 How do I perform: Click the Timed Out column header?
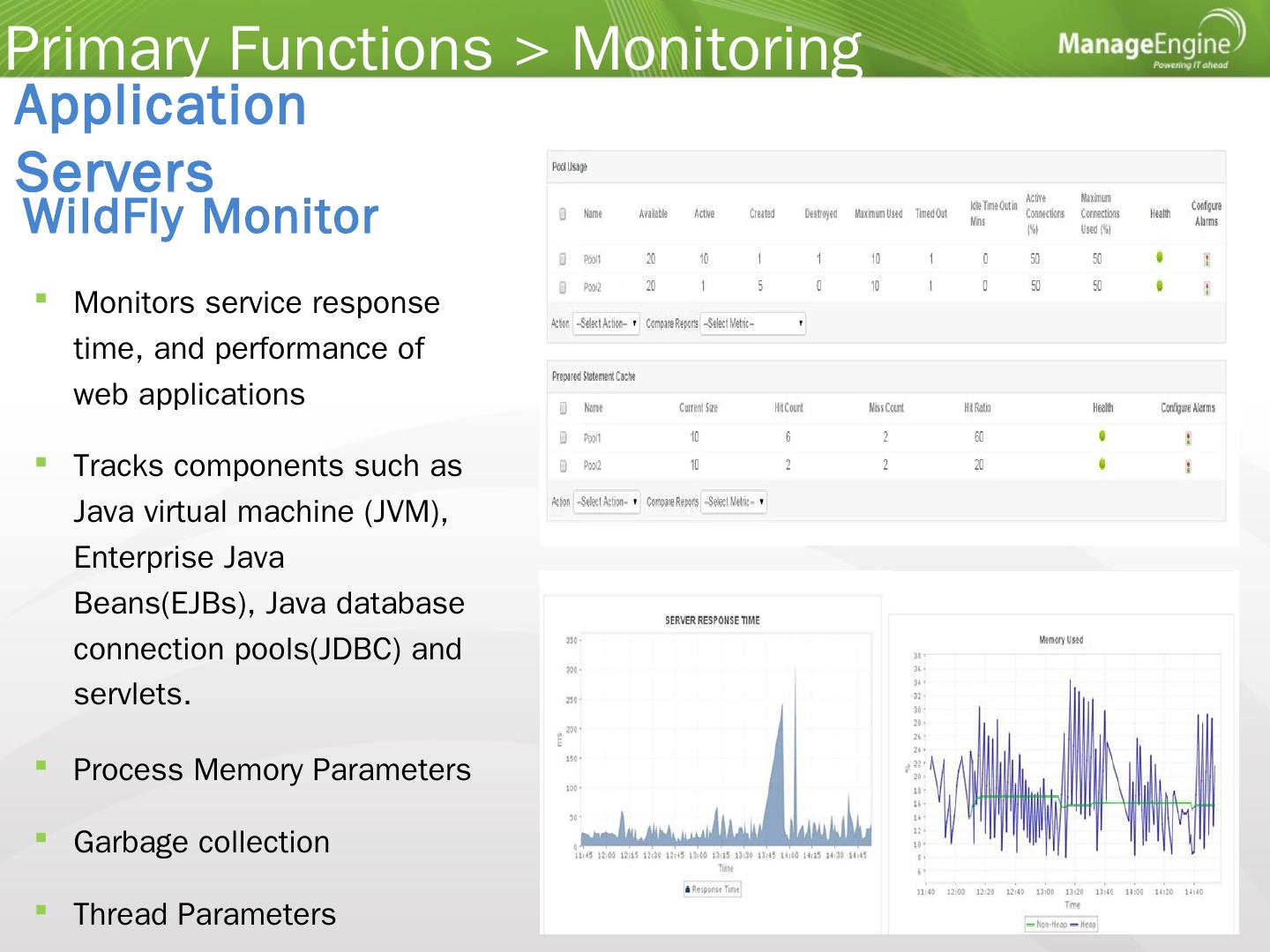[931, 213]
